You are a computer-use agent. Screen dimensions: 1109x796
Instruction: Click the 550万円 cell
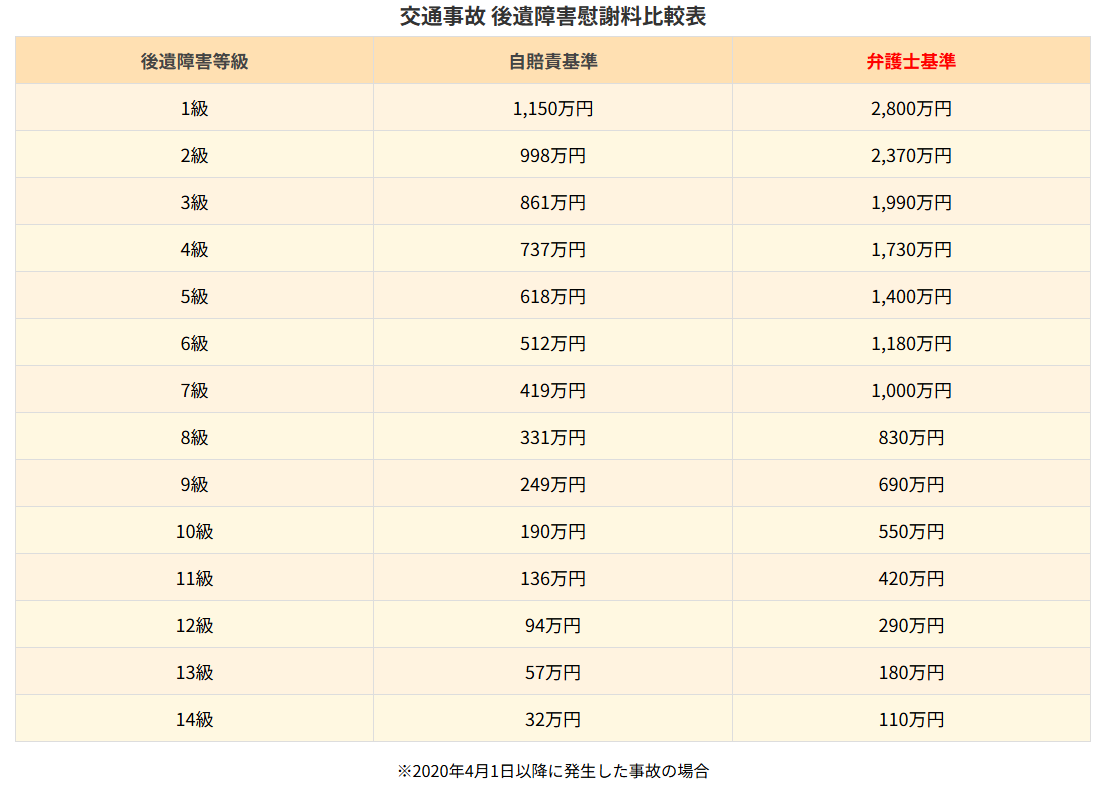(911, 531)
